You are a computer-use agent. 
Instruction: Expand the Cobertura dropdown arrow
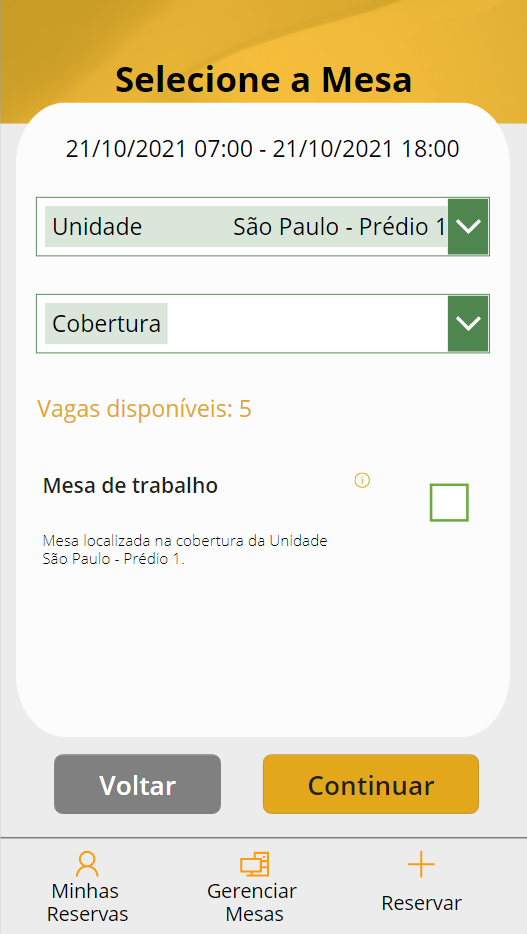point(468,323)
